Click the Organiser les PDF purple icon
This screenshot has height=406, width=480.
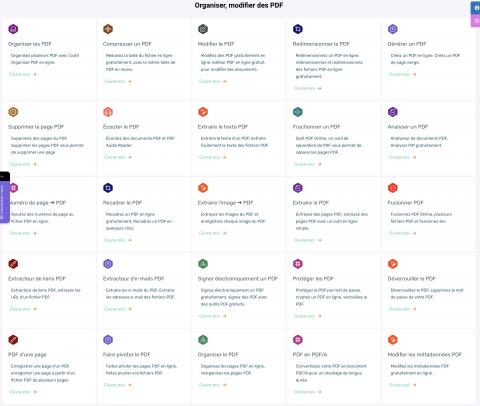tap(13, 29)
